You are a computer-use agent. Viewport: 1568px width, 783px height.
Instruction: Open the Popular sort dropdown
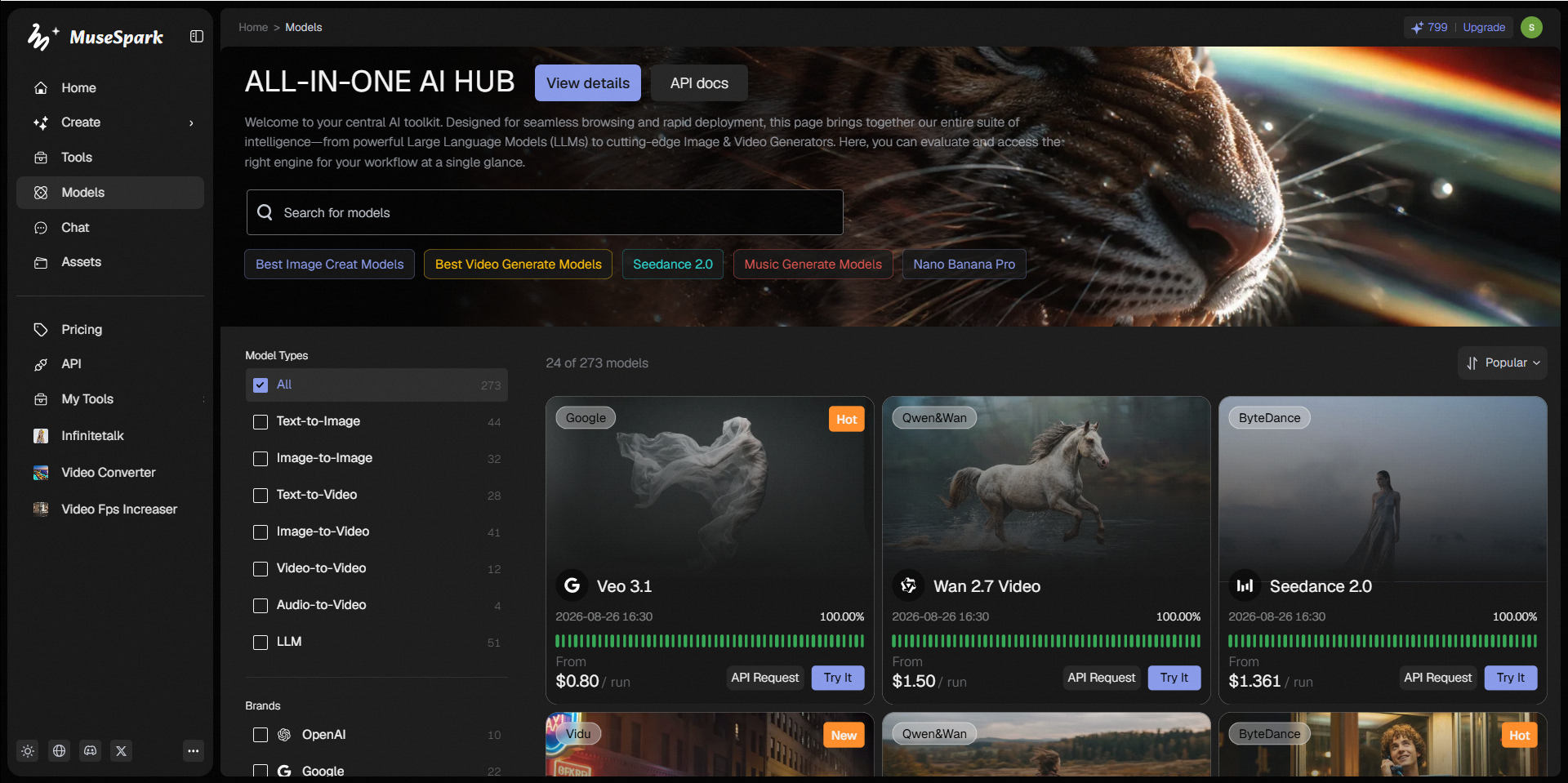pos(1503,363)
